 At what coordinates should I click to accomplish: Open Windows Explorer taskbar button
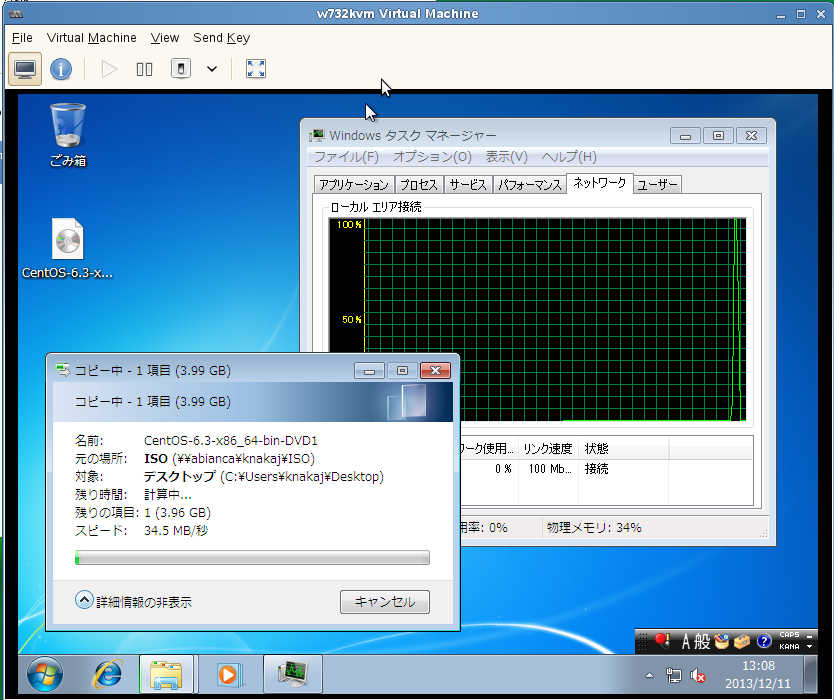coord(166,674)
